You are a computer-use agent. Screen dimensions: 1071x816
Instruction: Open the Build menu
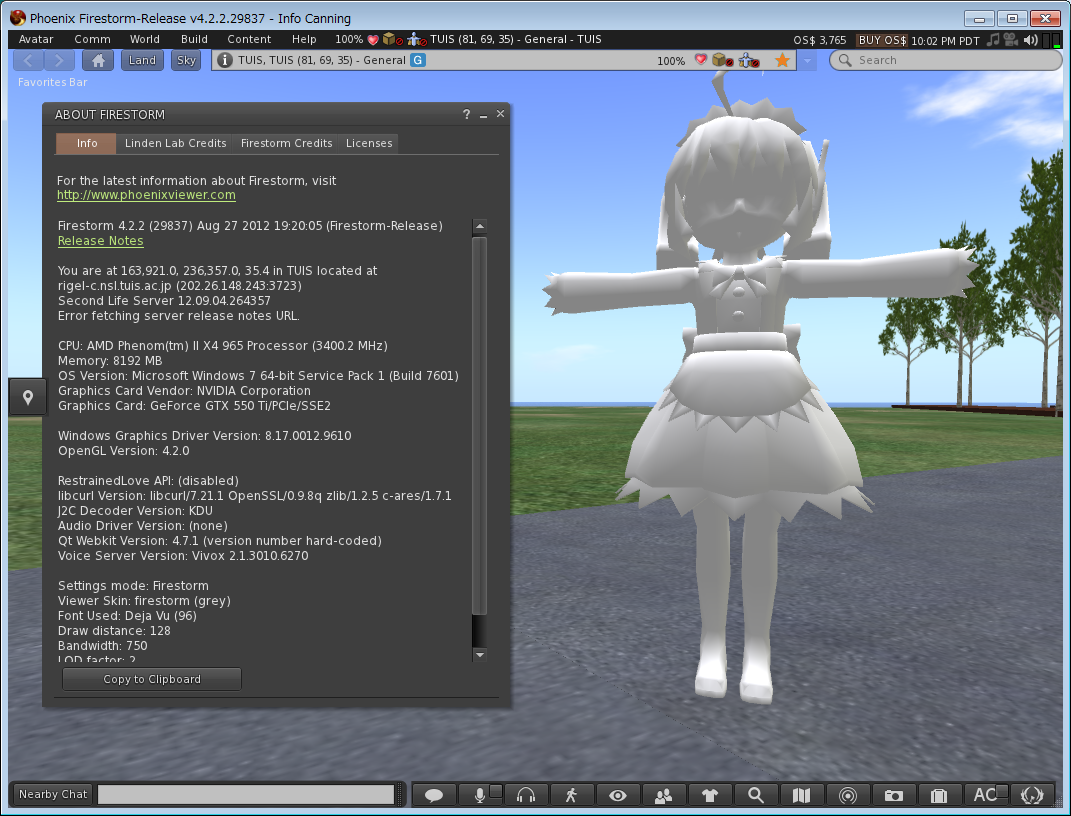[194, 40]
